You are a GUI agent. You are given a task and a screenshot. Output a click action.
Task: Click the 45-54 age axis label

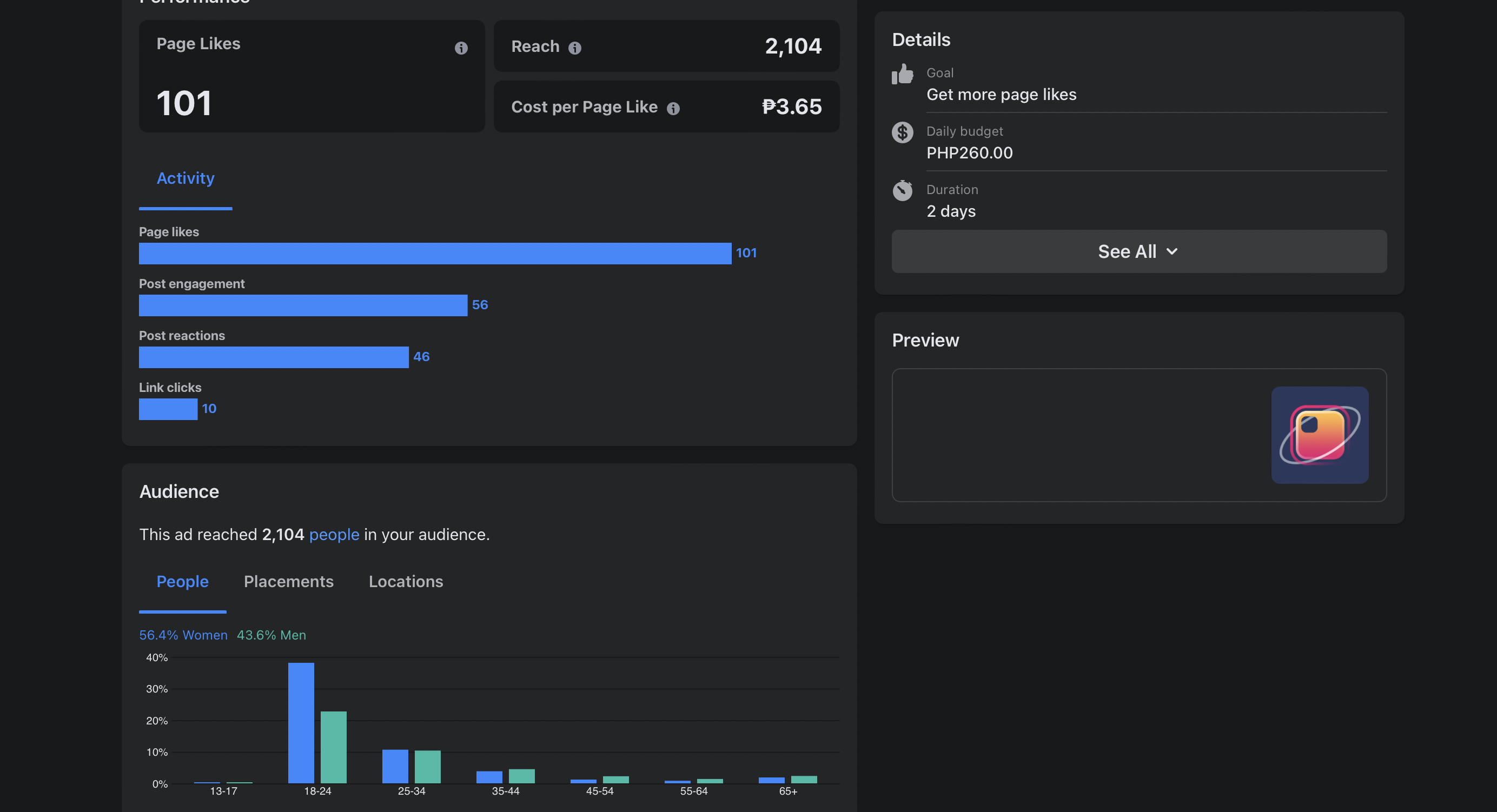click(x=600, y=791)
